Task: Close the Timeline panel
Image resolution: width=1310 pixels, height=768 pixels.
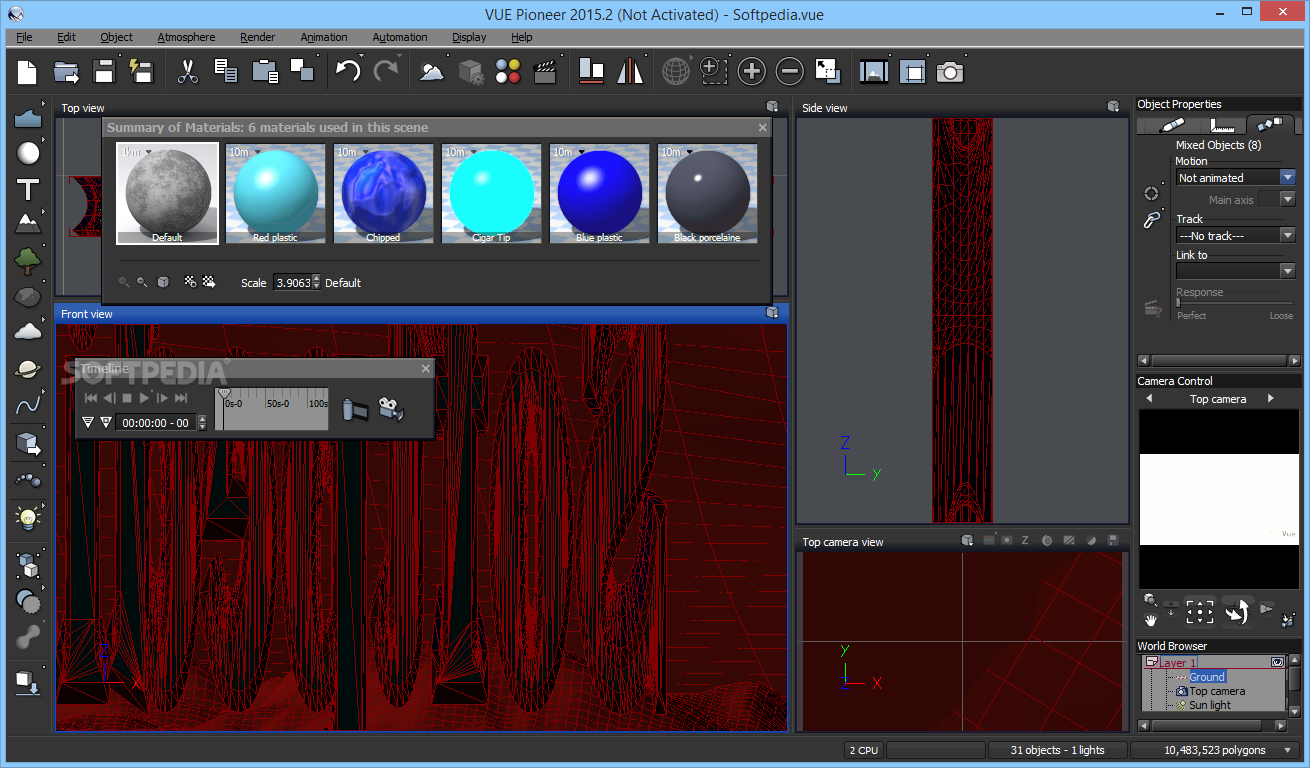Action: (425, 368)
